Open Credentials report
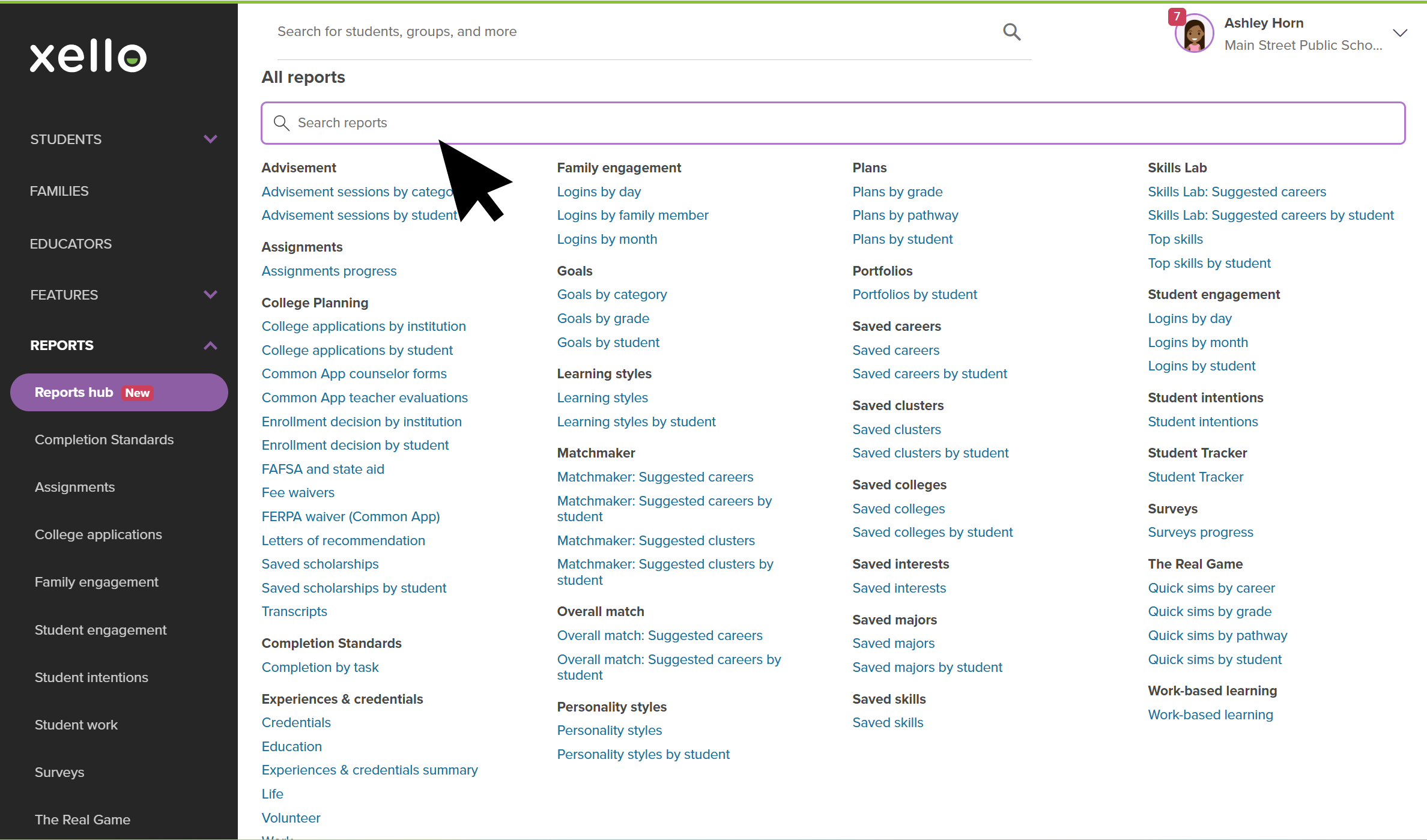 click(x=297, y=722)
